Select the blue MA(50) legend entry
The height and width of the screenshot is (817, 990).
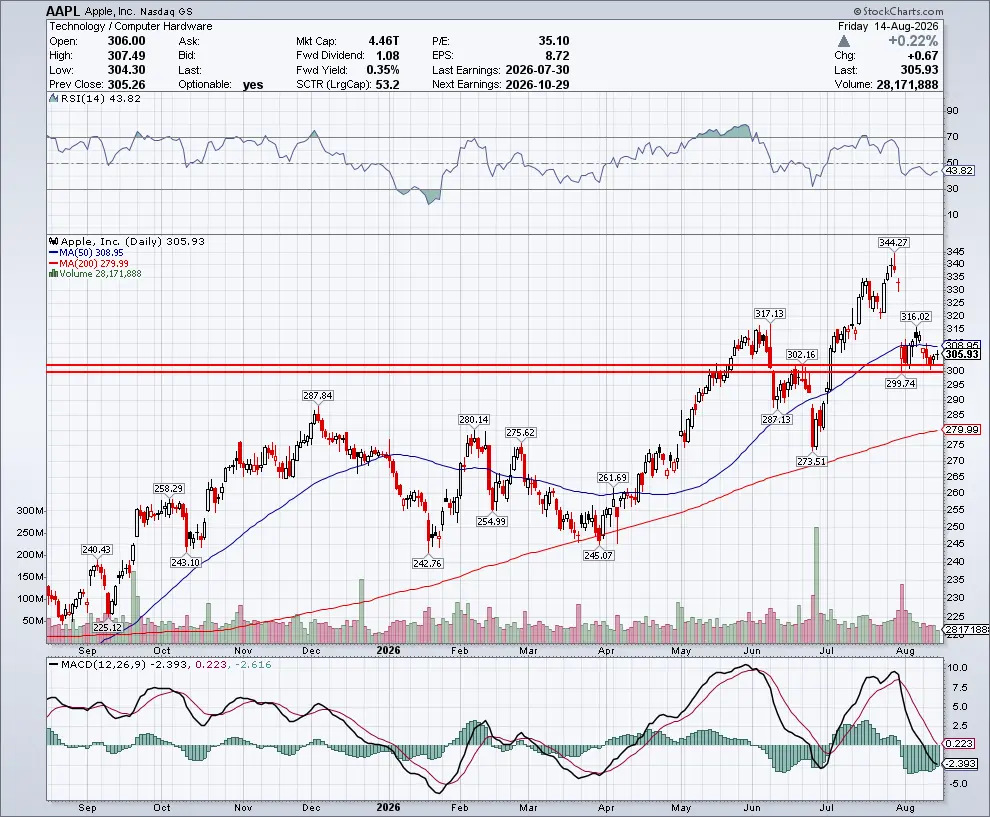86,253
